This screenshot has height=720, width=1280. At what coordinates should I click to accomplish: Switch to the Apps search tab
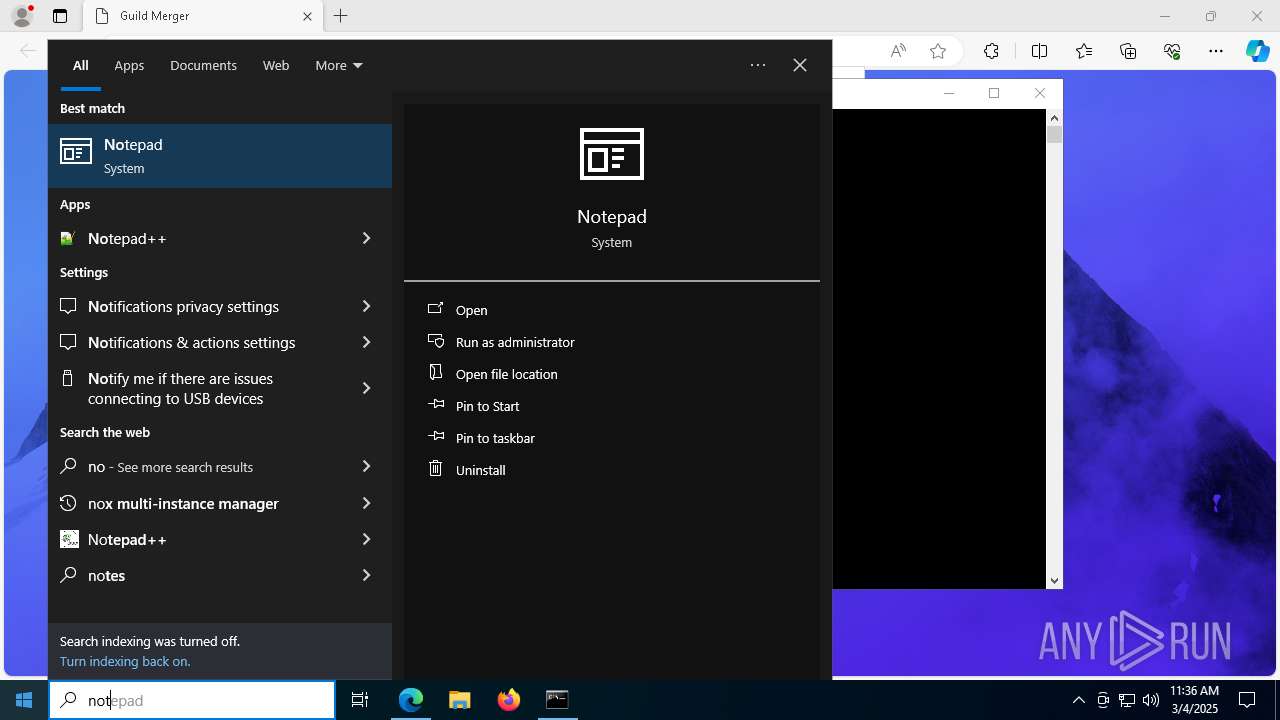[x=129, y=65]
